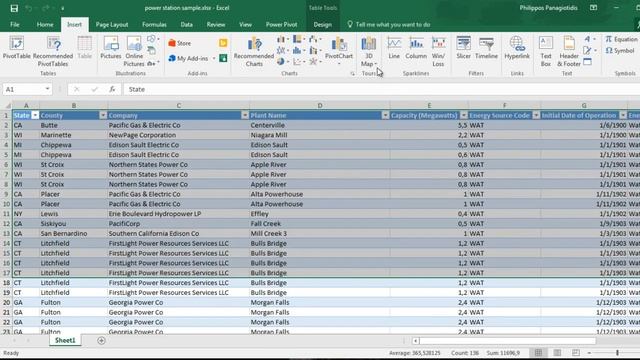Insert an Equation

tap(621, 39)
